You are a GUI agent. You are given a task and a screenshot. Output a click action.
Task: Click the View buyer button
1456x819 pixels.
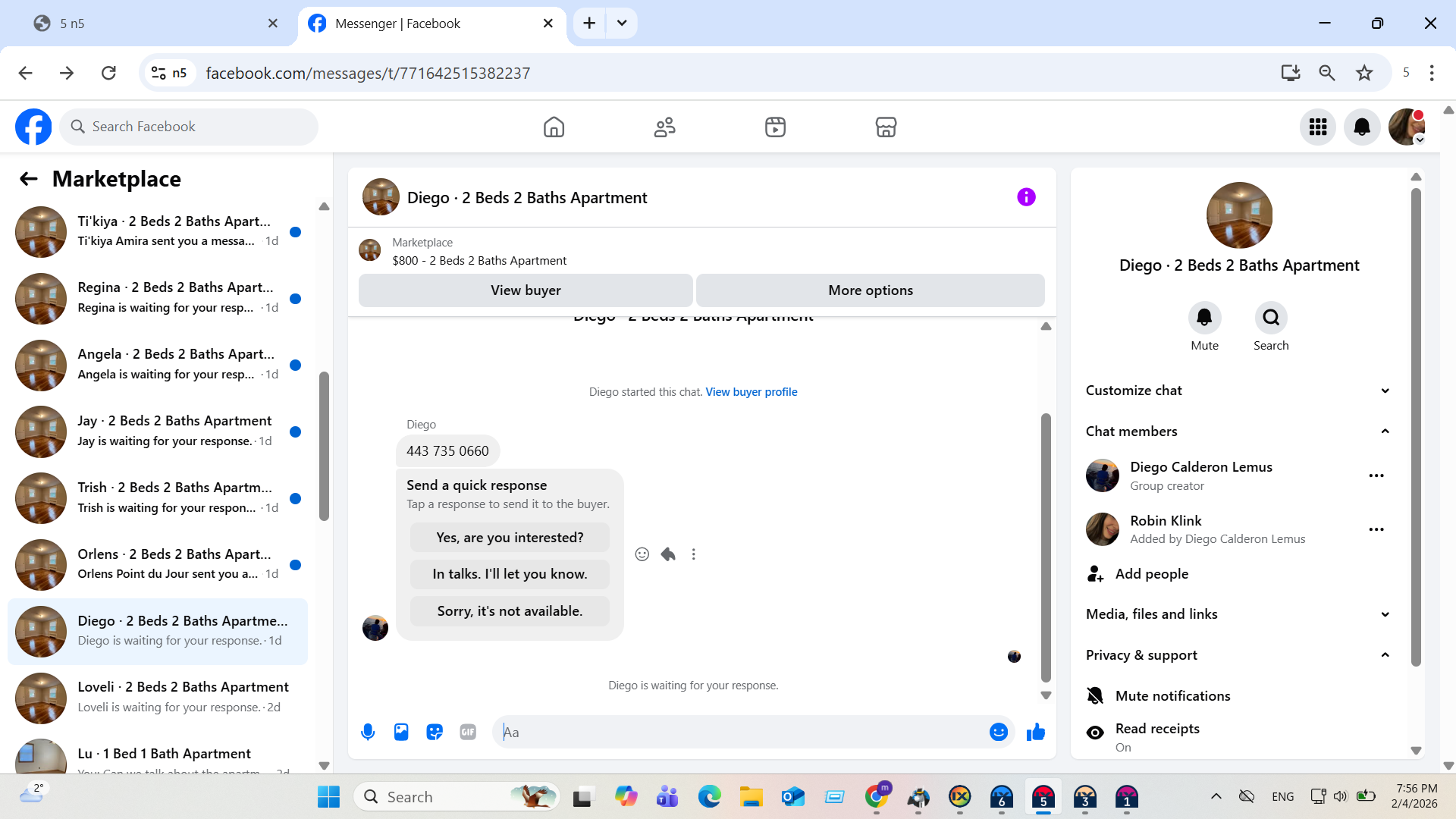[x=526, y=290]
